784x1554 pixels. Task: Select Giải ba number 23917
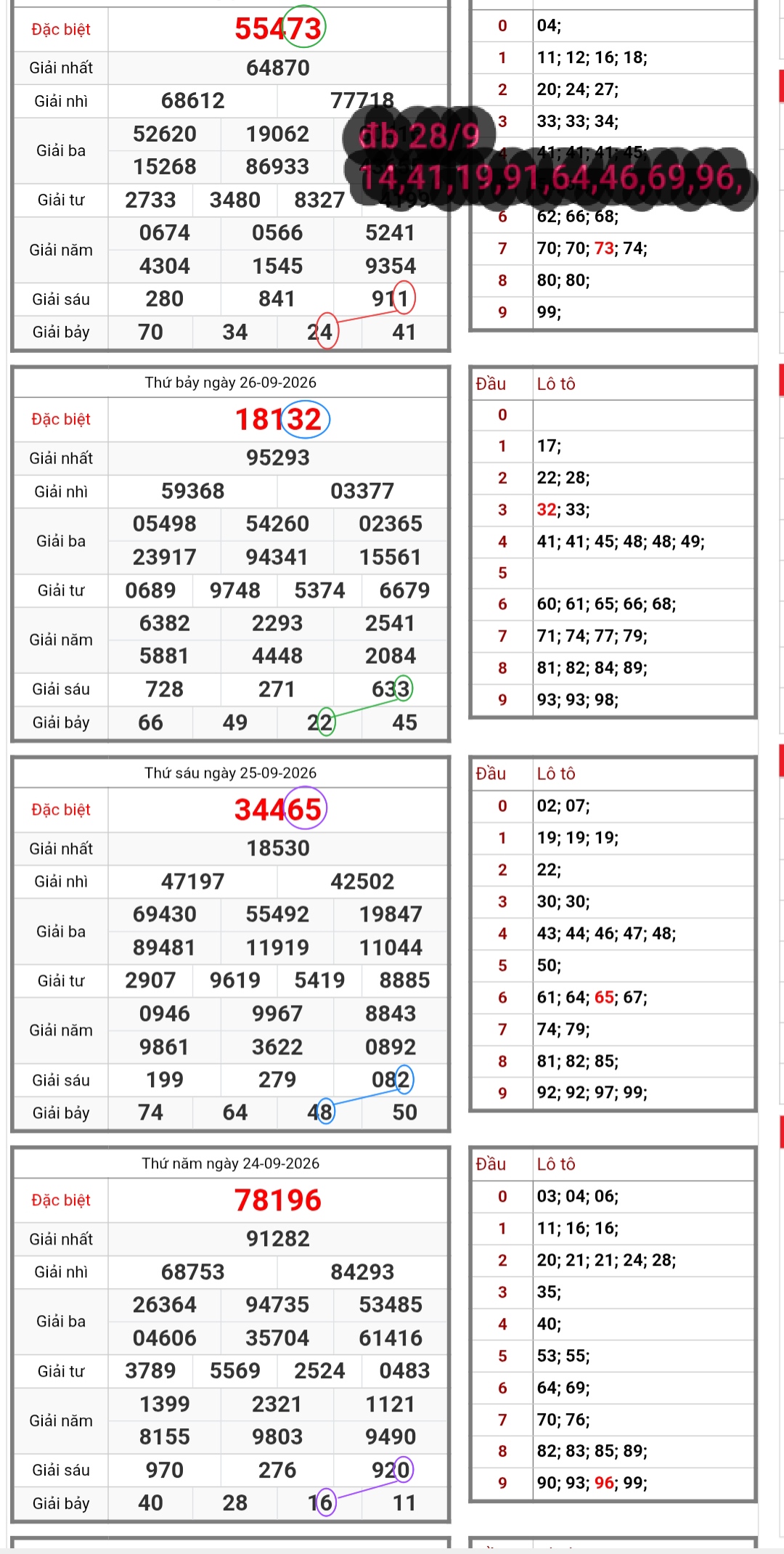(x=165, y=557)
